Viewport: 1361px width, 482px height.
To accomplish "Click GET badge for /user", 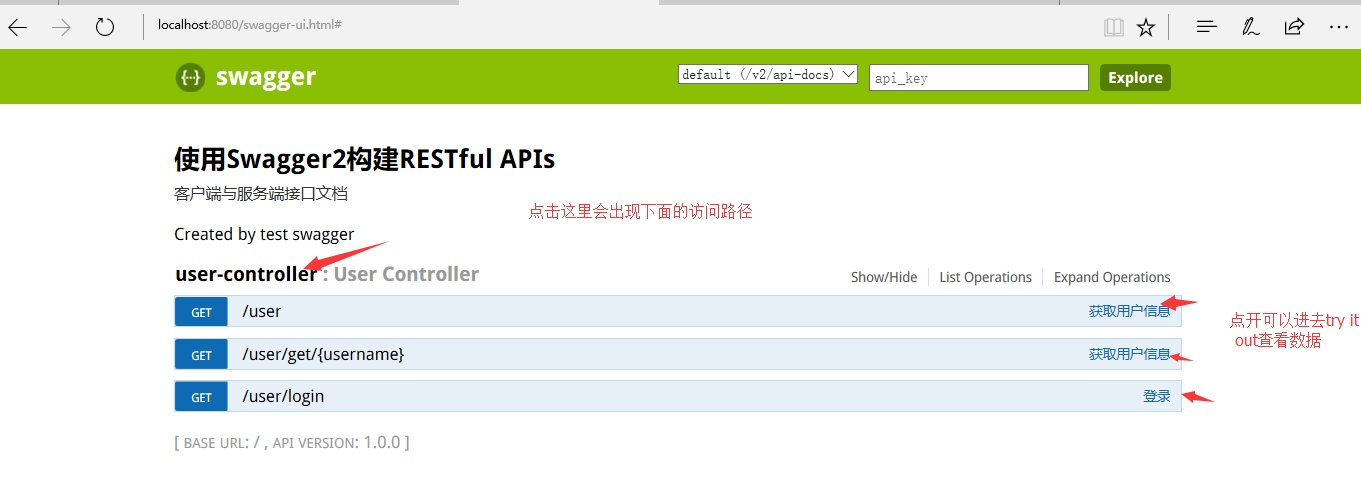I will [201, 312].
